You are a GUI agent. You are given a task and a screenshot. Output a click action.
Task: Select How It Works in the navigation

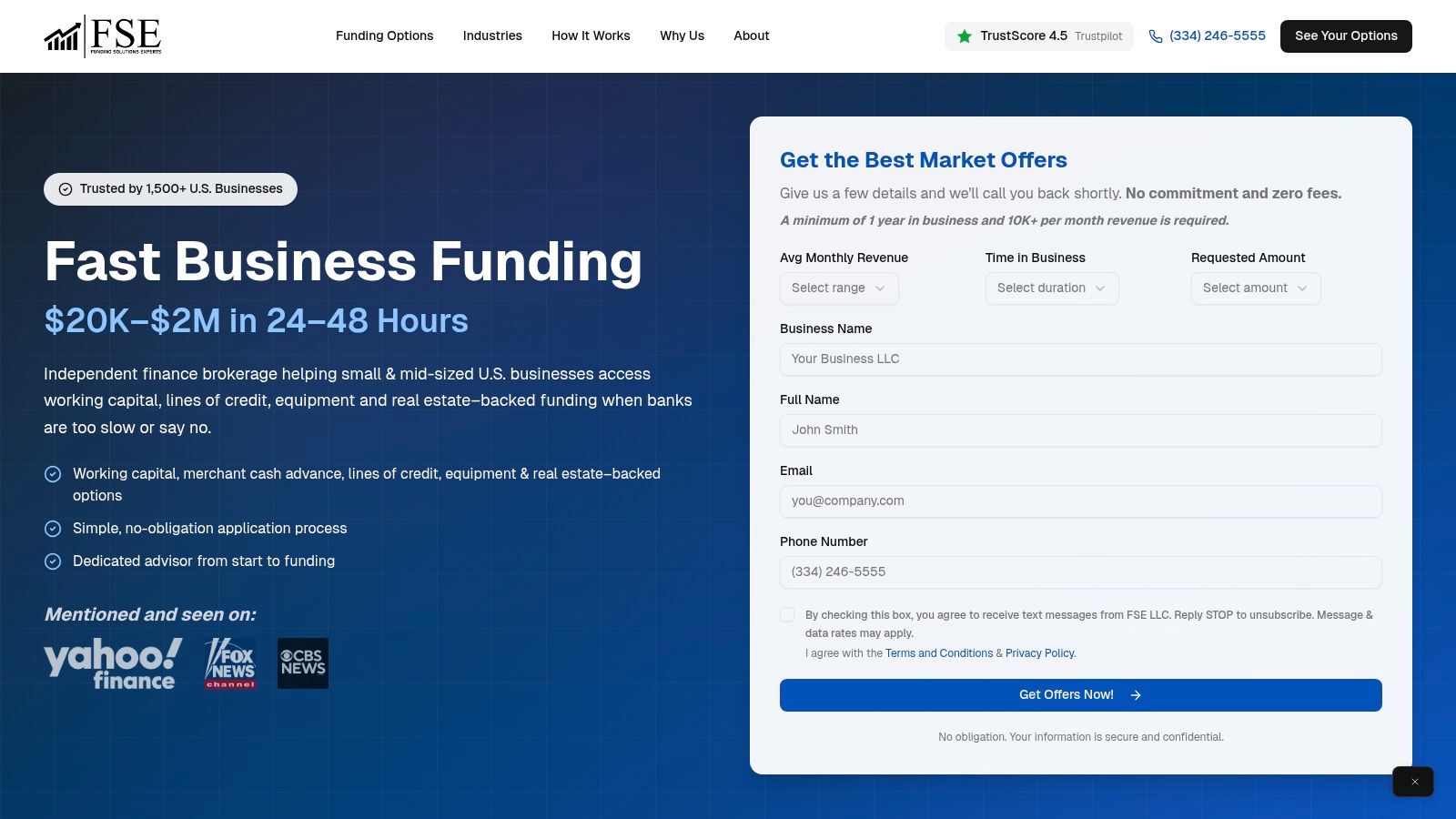tap(591, 35)
